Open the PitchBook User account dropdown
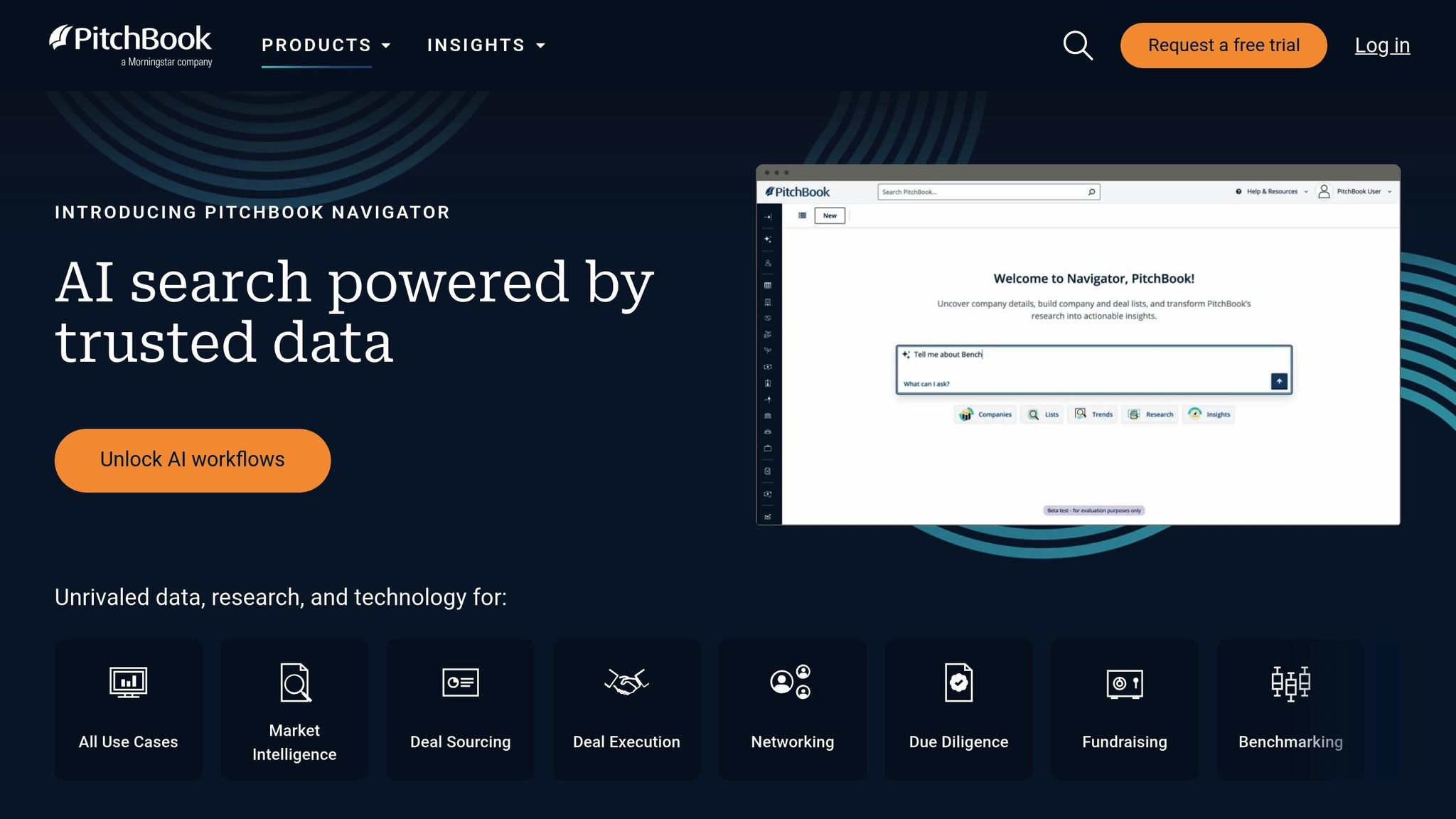The height and width of the screenshot is (819, 1456). 1389,191
